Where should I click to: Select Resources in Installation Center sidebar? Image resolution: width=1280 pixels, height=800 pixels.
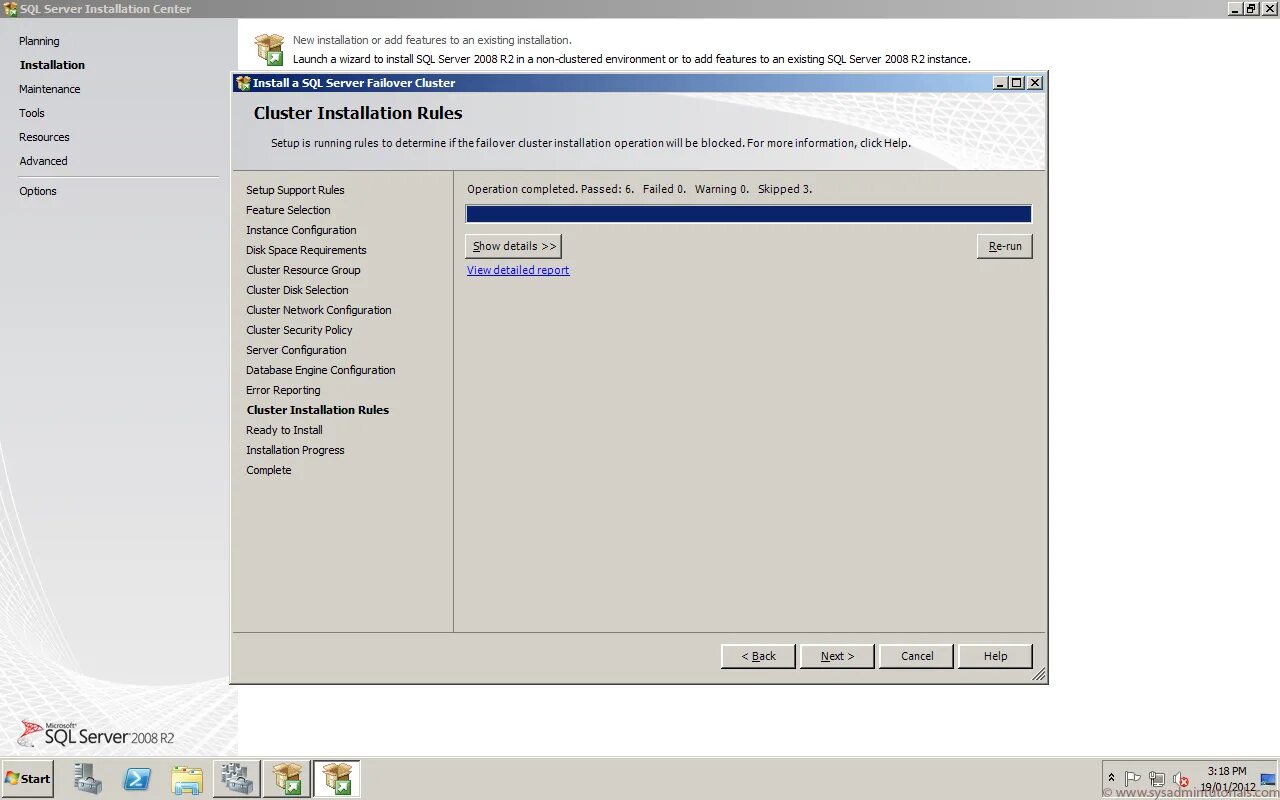[x=44, y=137]
